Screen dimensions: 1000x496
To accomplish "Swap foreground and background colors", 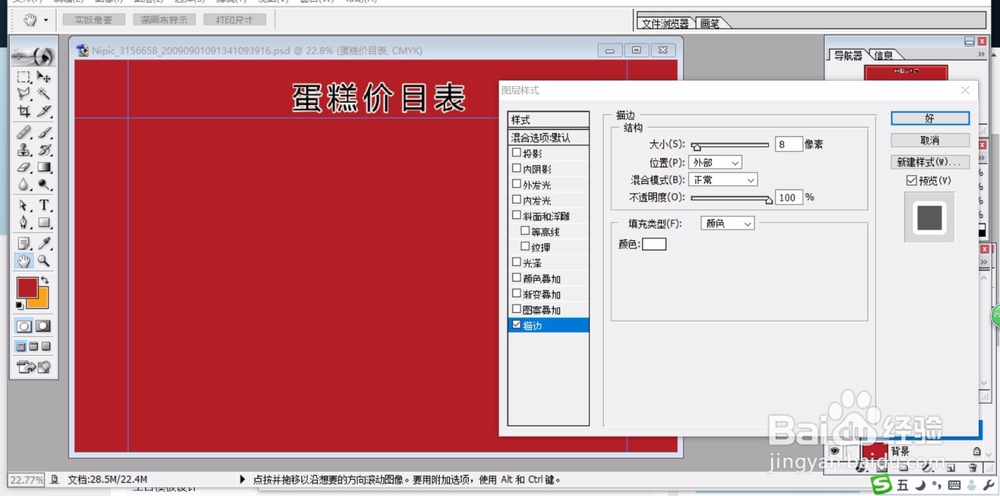I will pos(45,281).
